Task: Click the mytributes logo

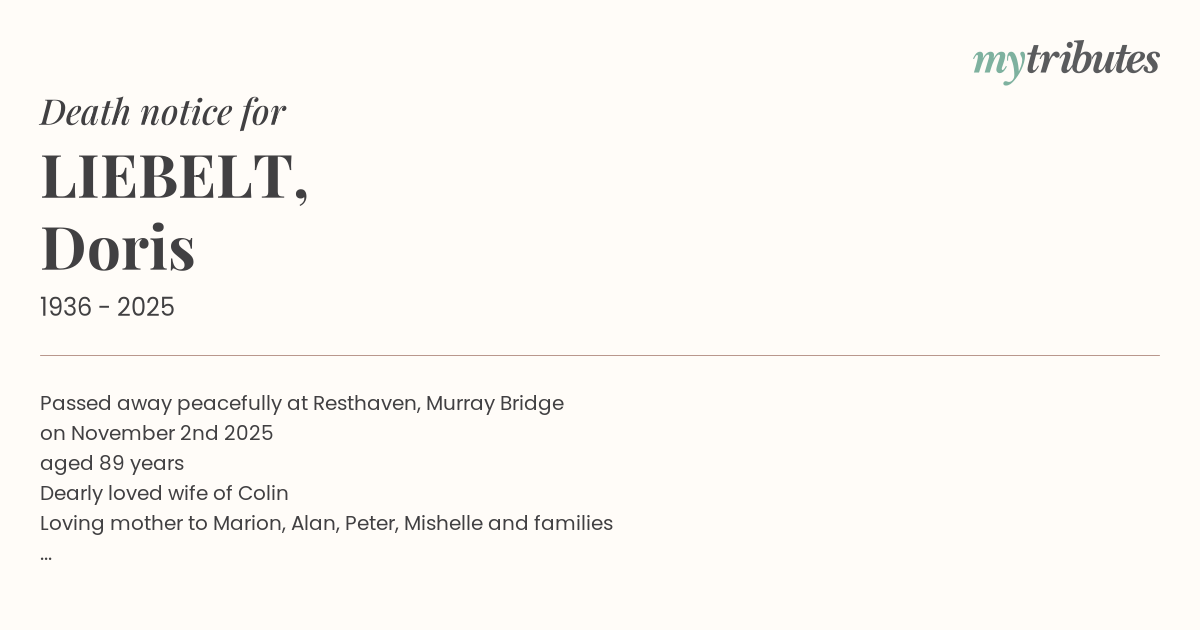Action: pyautogui.click(x=1066, y=60)
